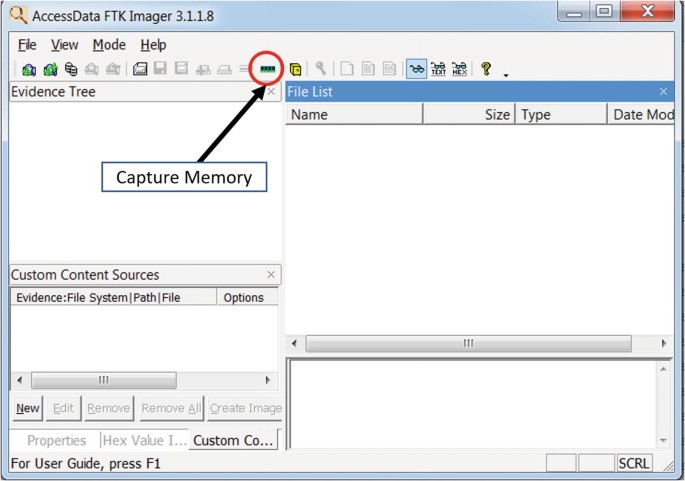Image resolution: width=685 pixels, height=481 pixels.
Task: Click File List scrollbar left arrow
Action: [x=295, y=343]
